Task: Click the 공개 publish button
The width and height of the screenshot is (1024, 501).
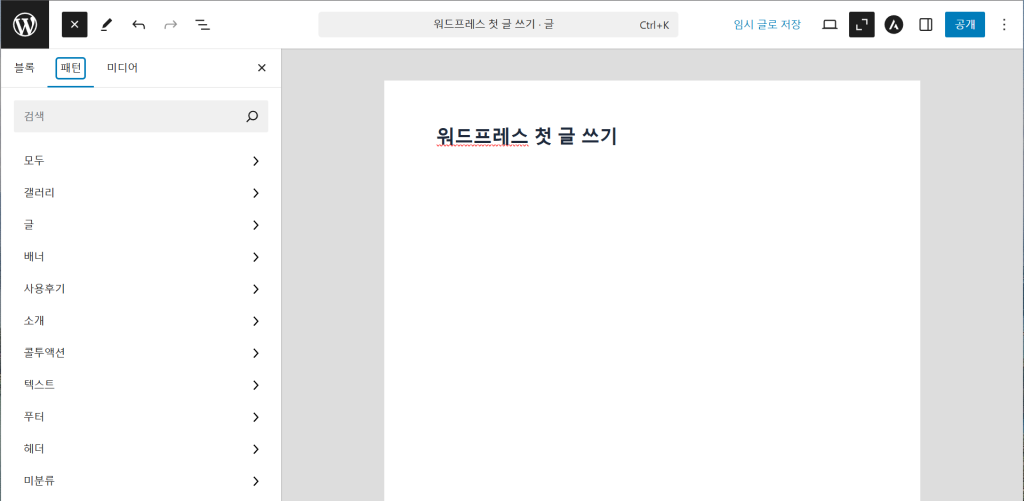Action: (965, 25)
